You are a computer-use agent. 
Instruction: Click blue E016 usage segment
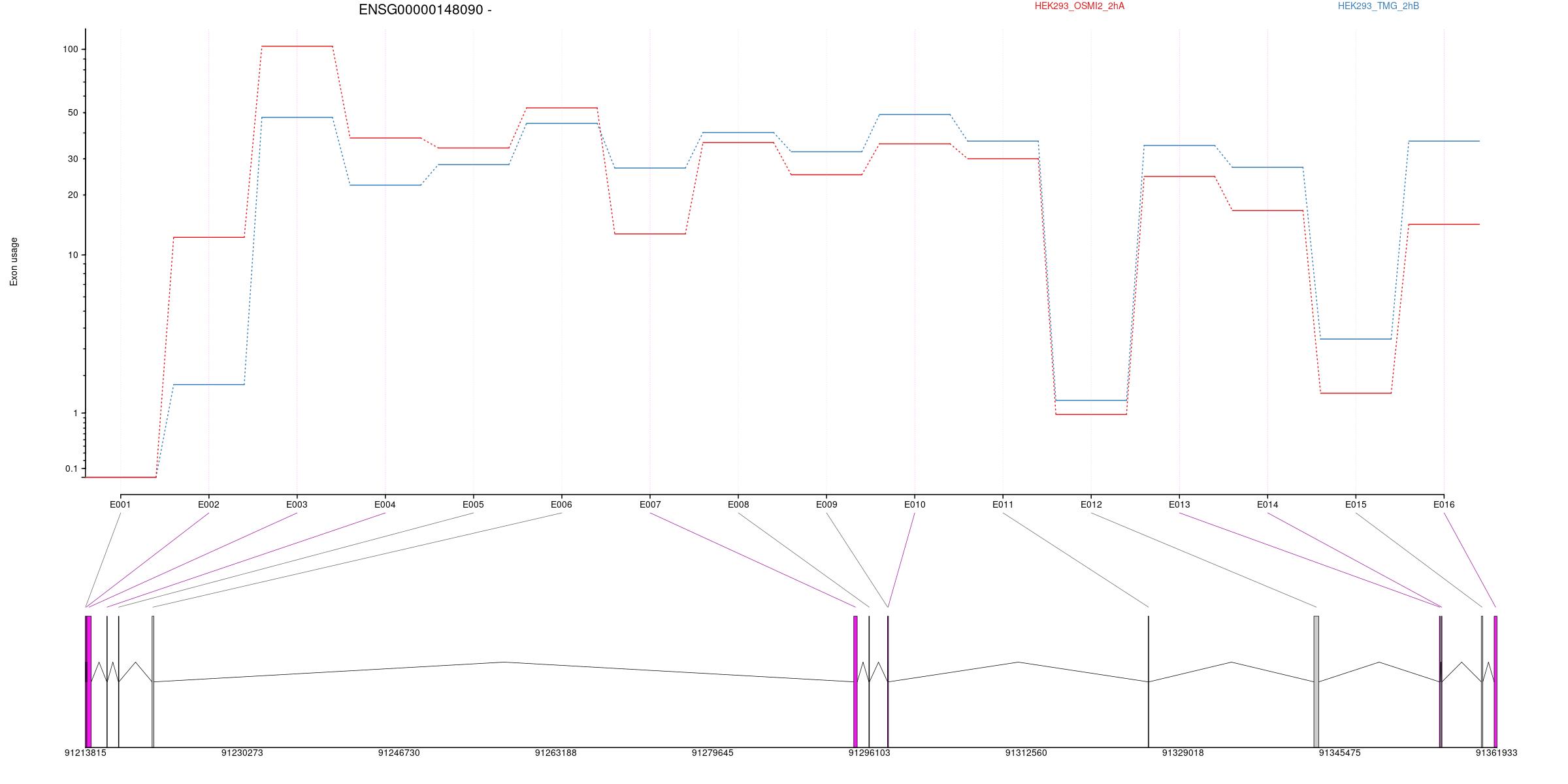coord(1444,141)
